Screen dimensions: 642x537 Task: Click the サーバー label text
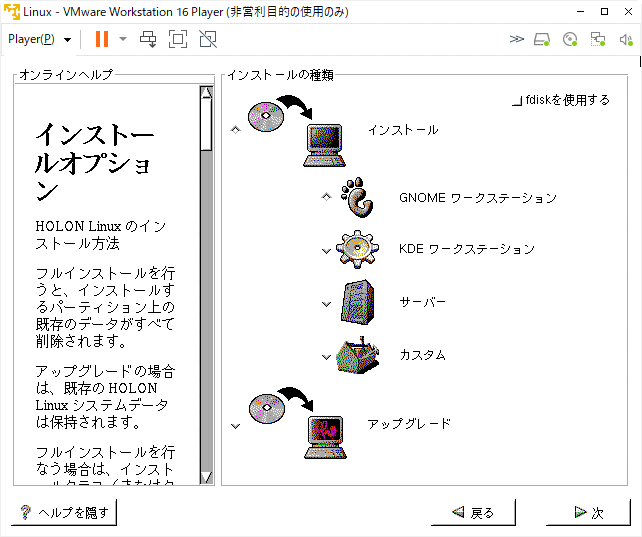point(423,302)
